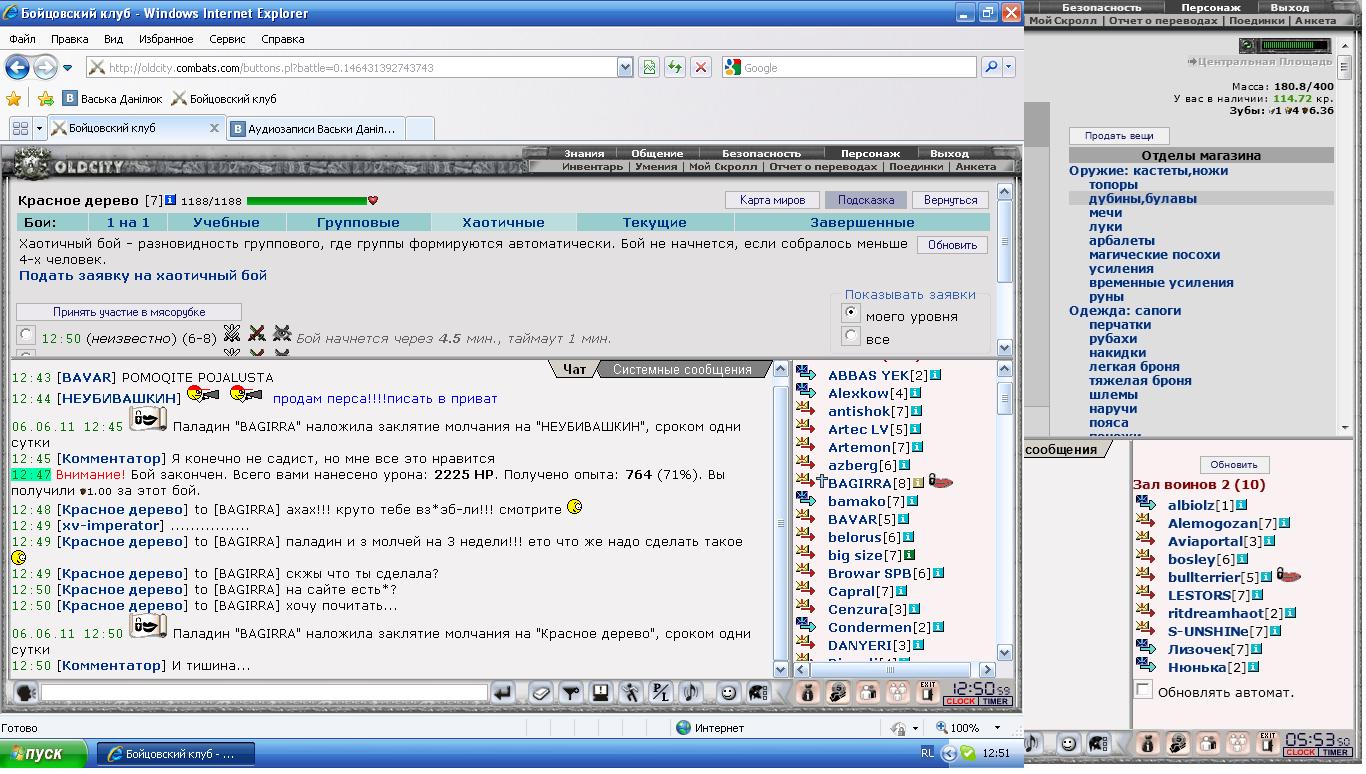
Task: Select the моего уровня radio button
Action: 852,314
